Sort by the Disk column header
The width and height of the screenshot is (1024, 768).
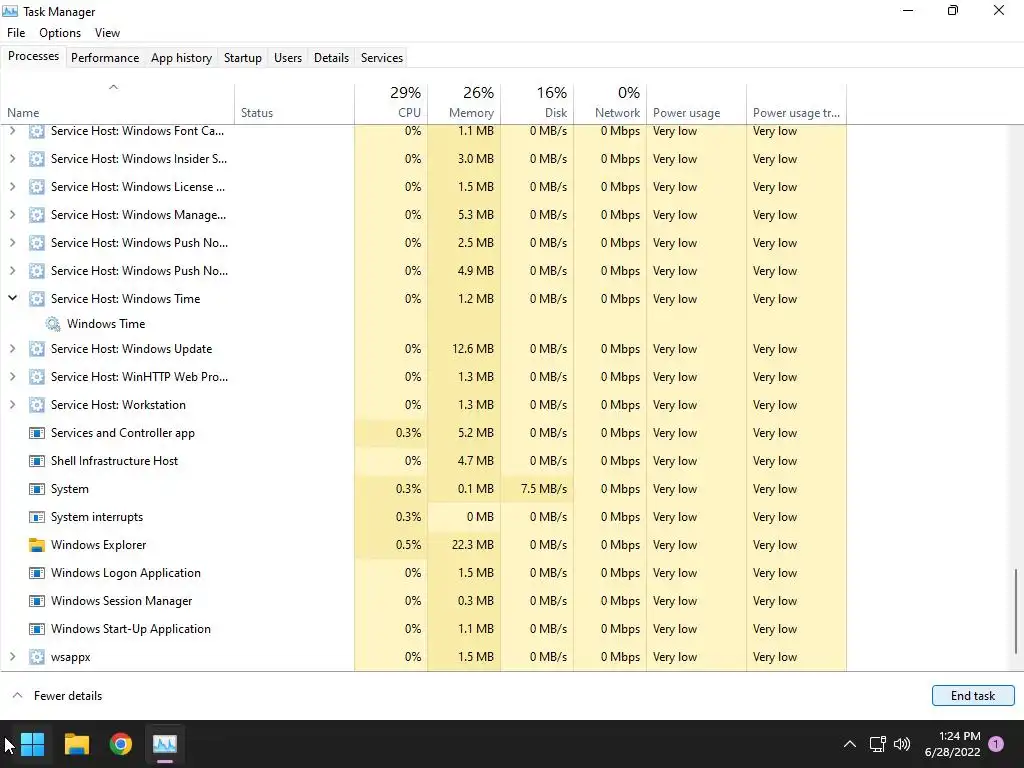tap(537, 104)
